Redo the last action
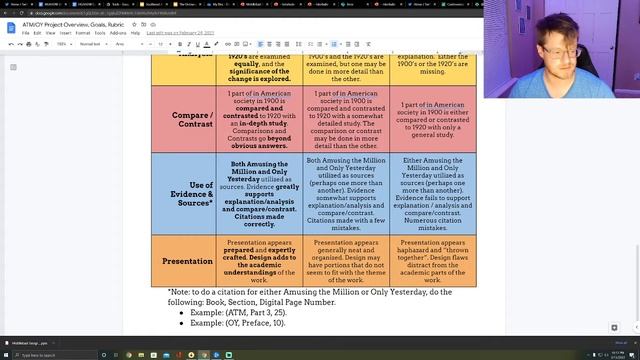 (20, 44)
